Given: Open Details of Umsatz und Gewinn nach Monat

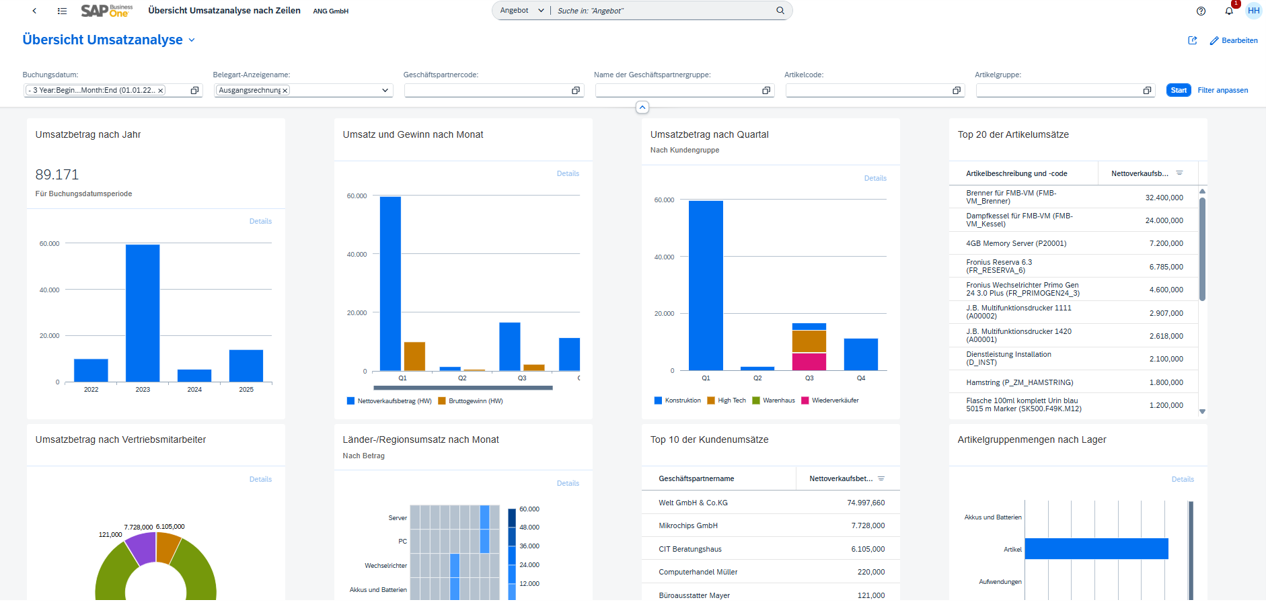Looking at the screenshot, I should (568, 173).
